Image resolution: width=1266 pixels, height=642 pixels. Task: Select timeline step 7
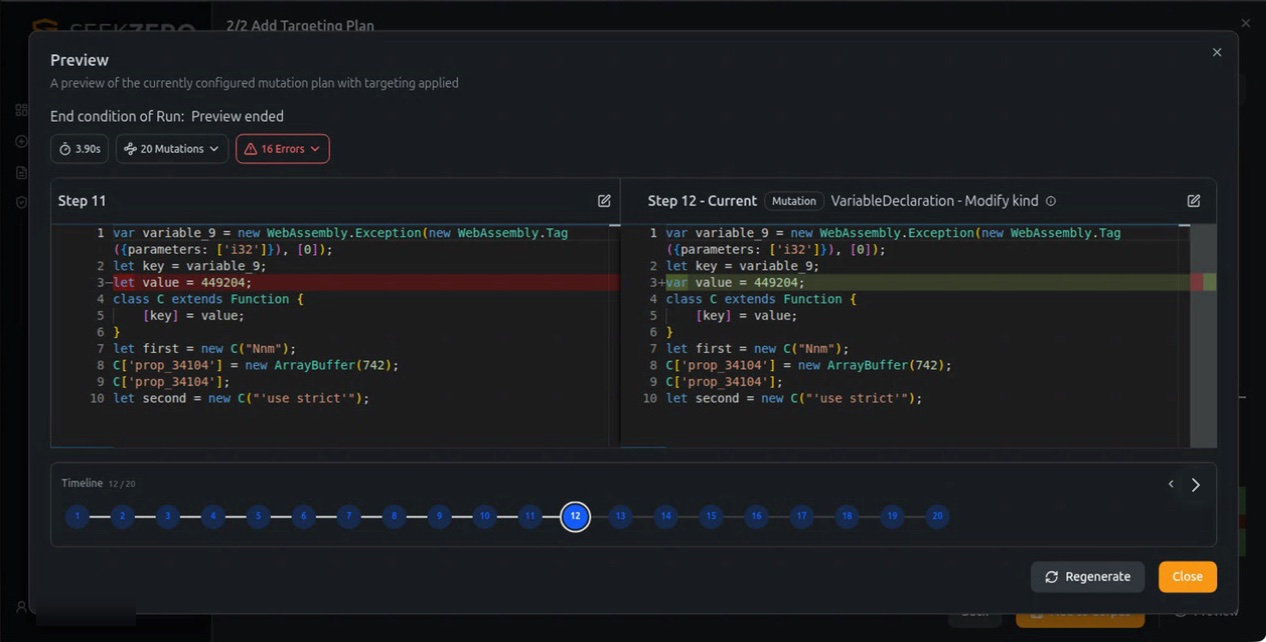[x=348, y=517]
